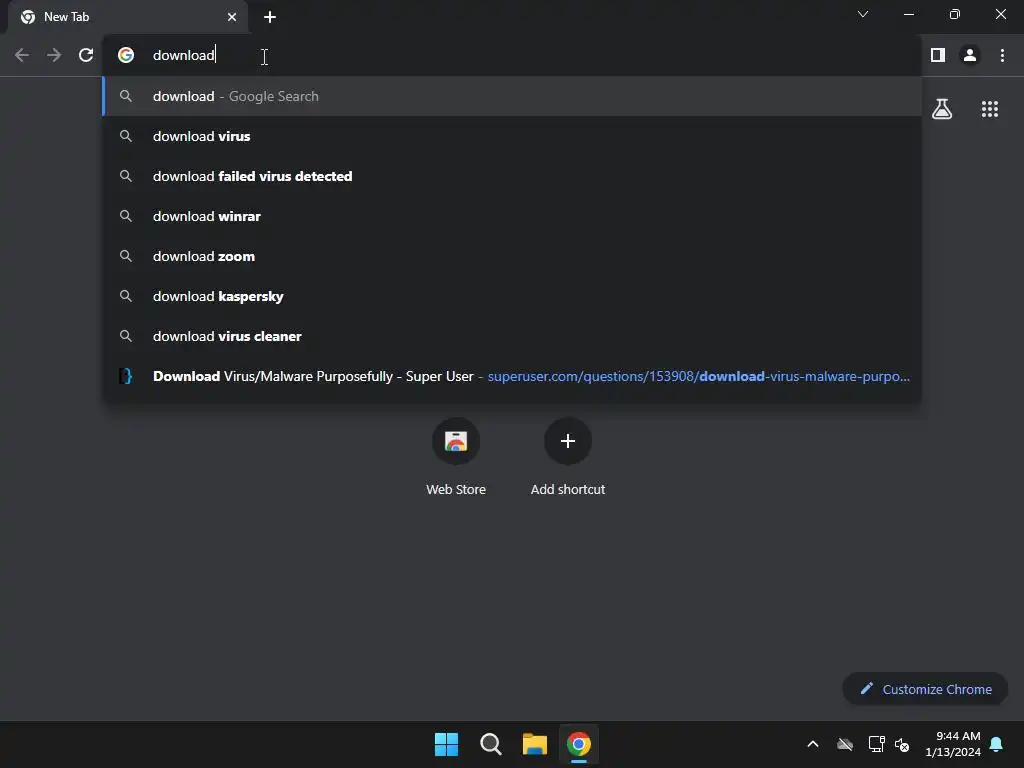Select the New Tab tab
Viewport: 1024px width, 768px height.
click(128, 17)
